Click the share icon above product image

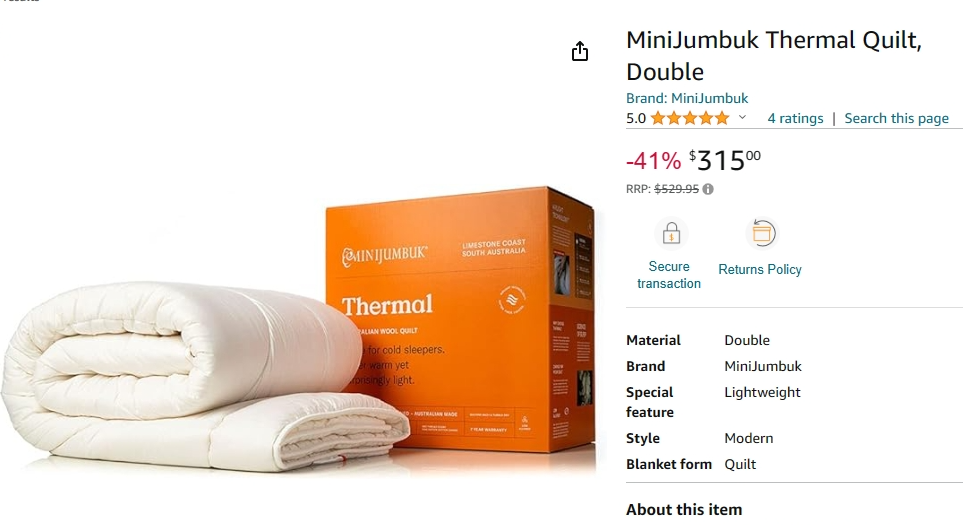(580, 51)
